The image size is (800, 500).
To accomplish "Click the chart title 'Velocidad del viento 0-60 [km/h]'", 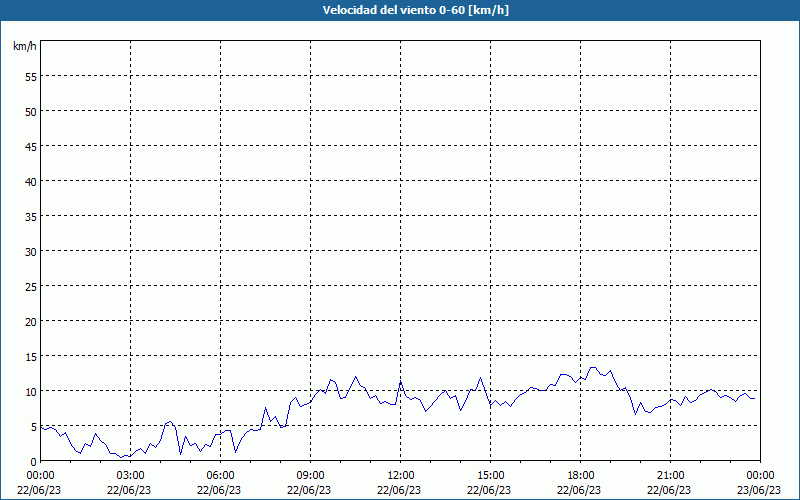I will 415,10.
